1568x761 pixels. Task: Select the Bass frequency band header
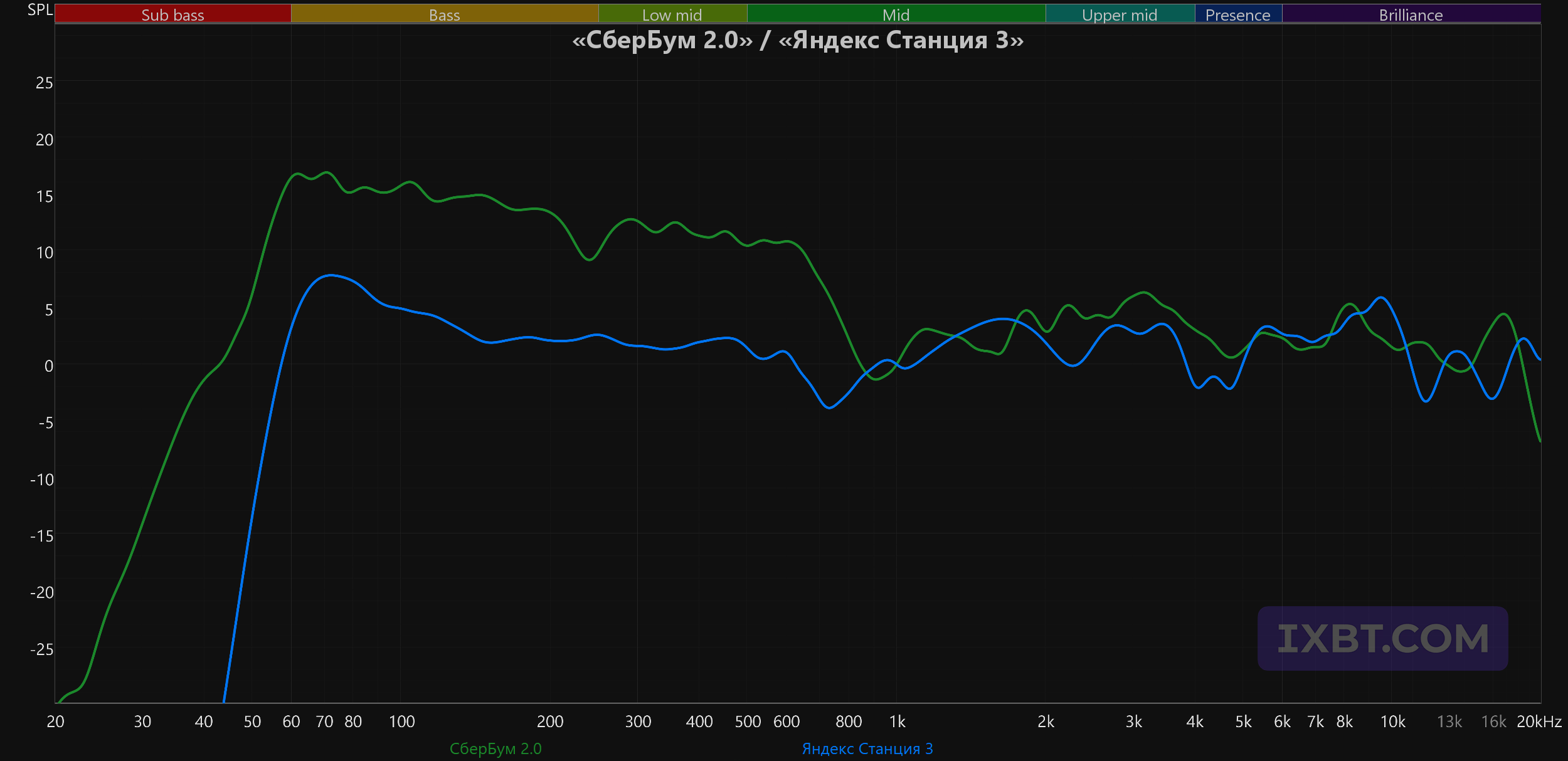445,14
